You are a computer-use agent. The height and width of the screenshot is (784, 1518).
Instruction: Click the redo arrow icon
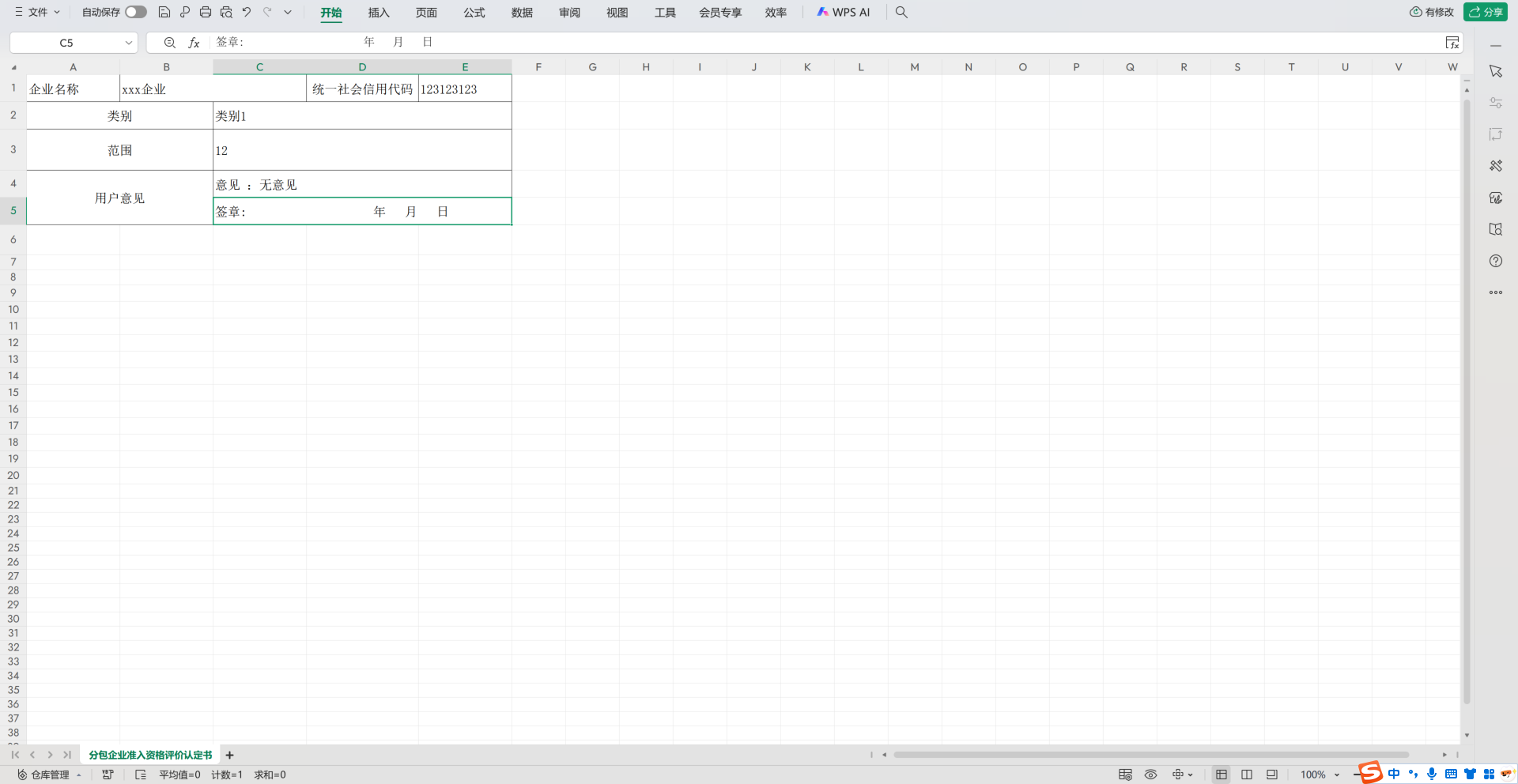[267, 12]
